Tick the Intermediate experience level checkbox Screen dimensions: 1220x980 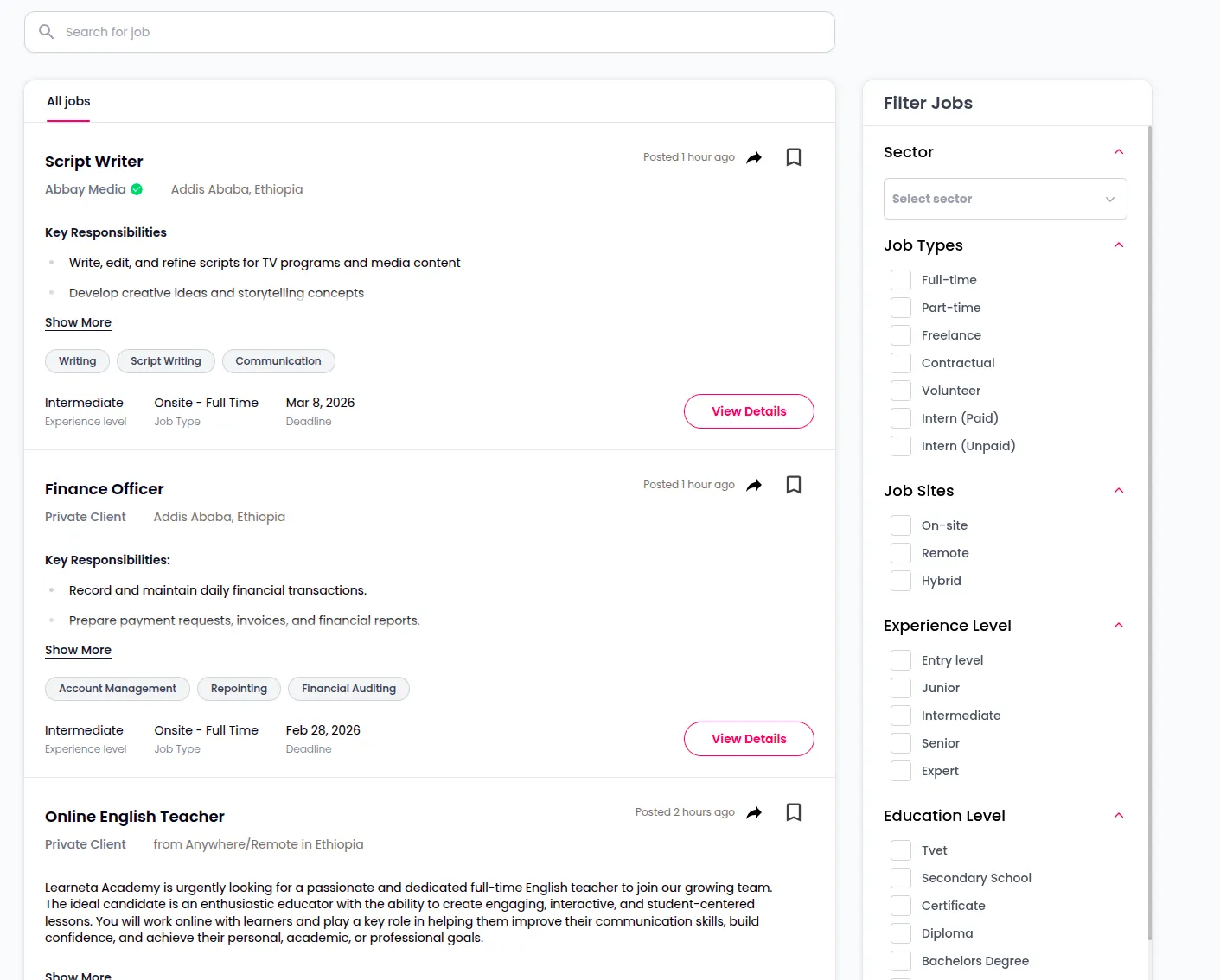(x=901, y=716)
